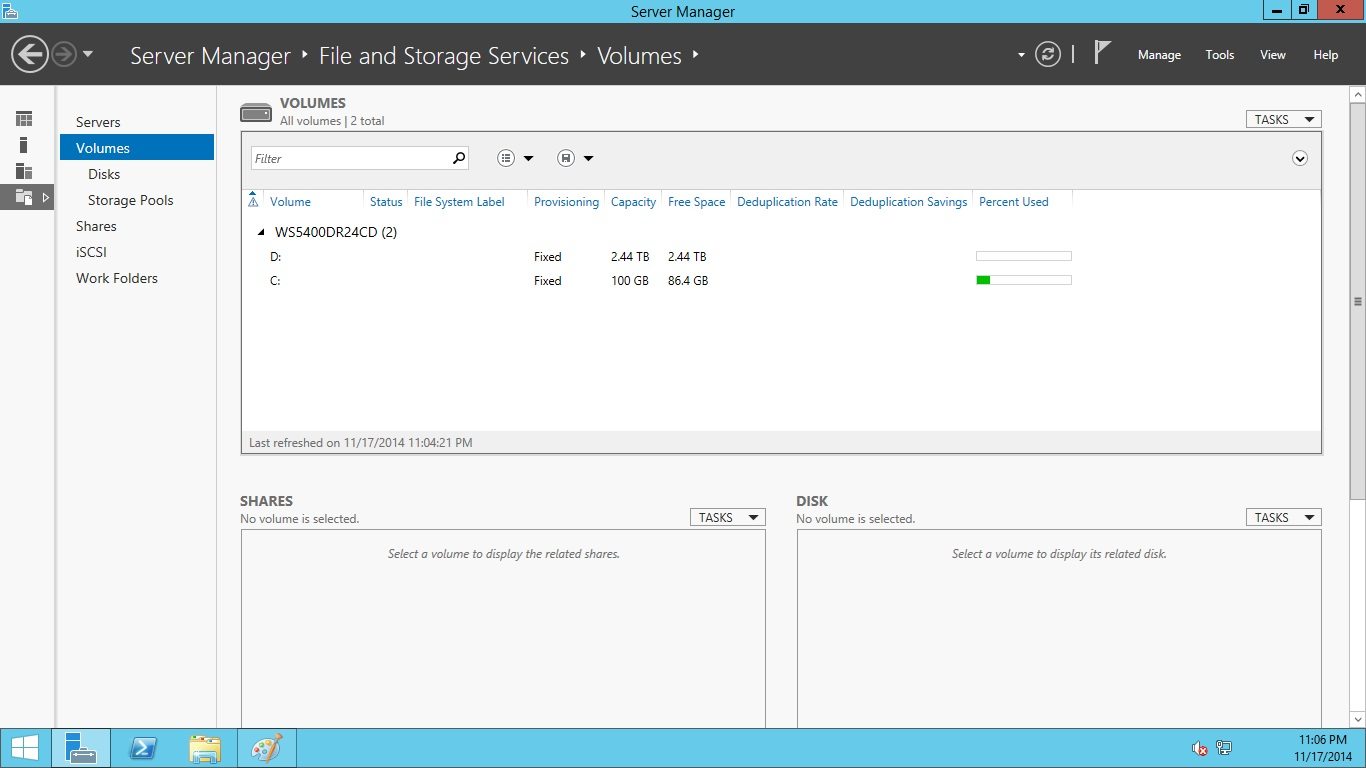This screenshot has height=768, width=1366.
Task: Open the Windows Start button
Action: coord(24,748)
